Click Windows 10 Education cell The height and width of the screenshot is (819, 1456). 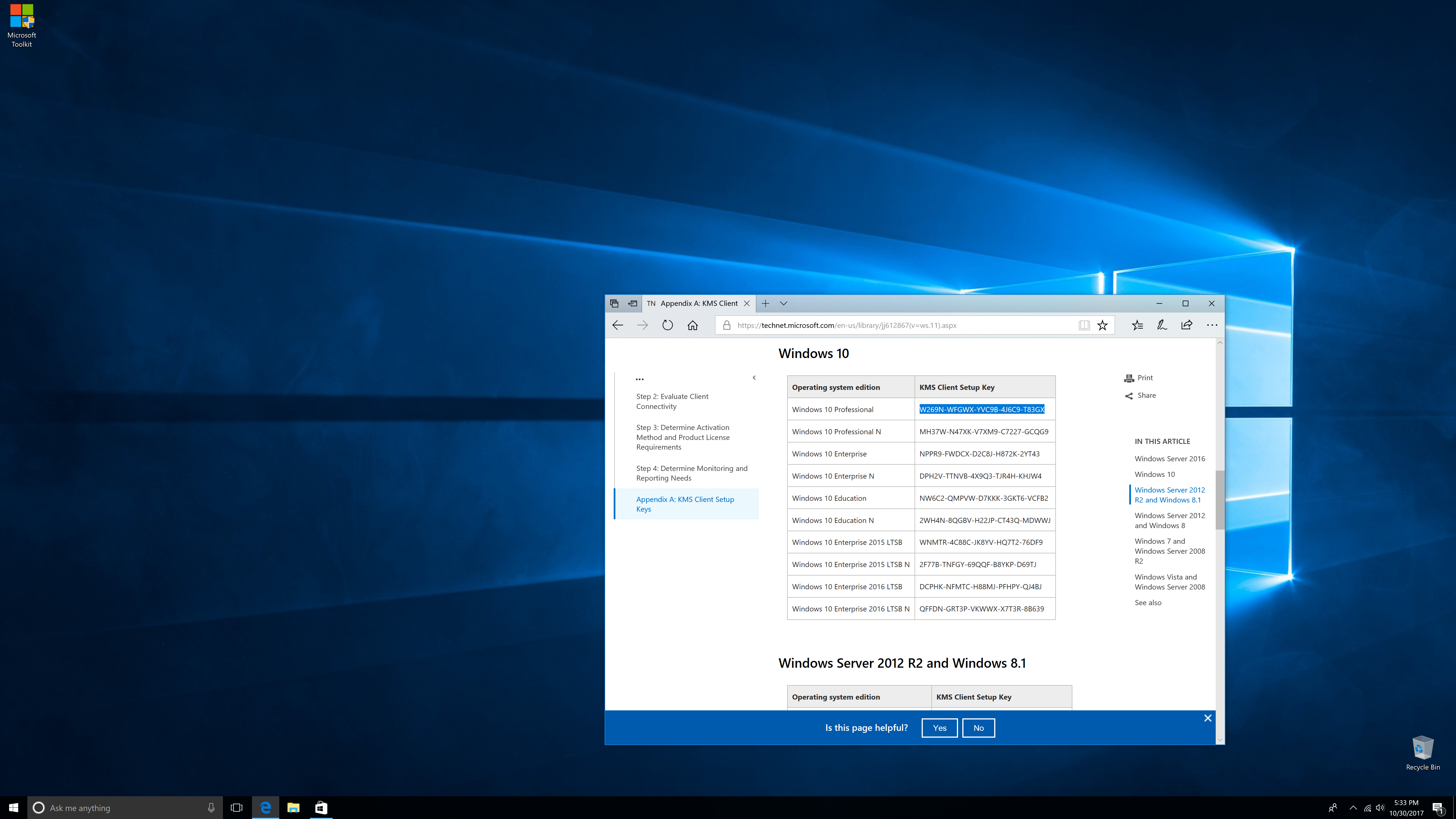click(x=851, y=498)
